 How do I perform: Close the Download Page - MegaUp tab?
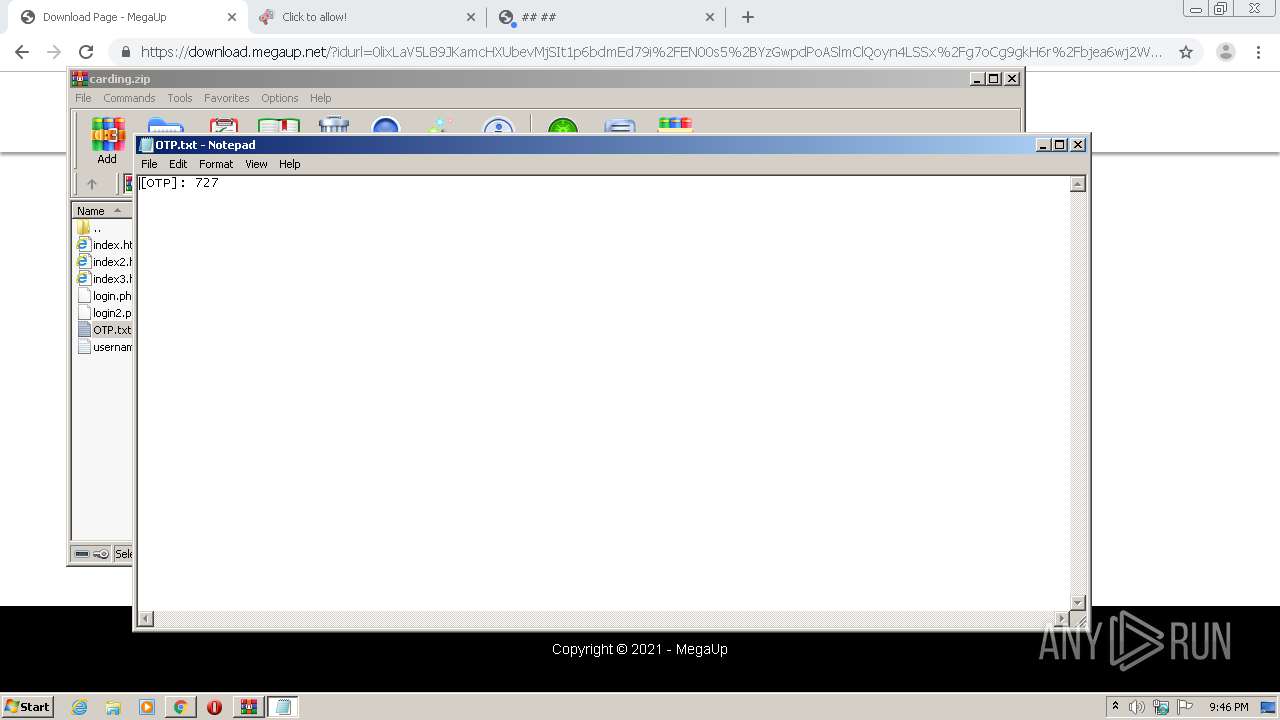point(231,17)
